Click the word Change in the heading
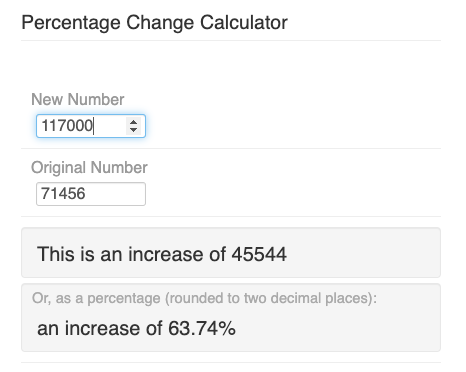Image resolution: width=466 pixels, height=372 pixels. [160, 23]
